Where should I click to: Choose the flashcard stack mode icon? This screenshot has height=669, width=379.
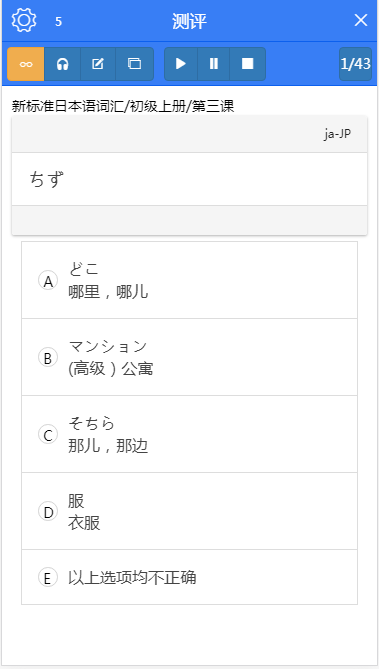coord(134,64)
